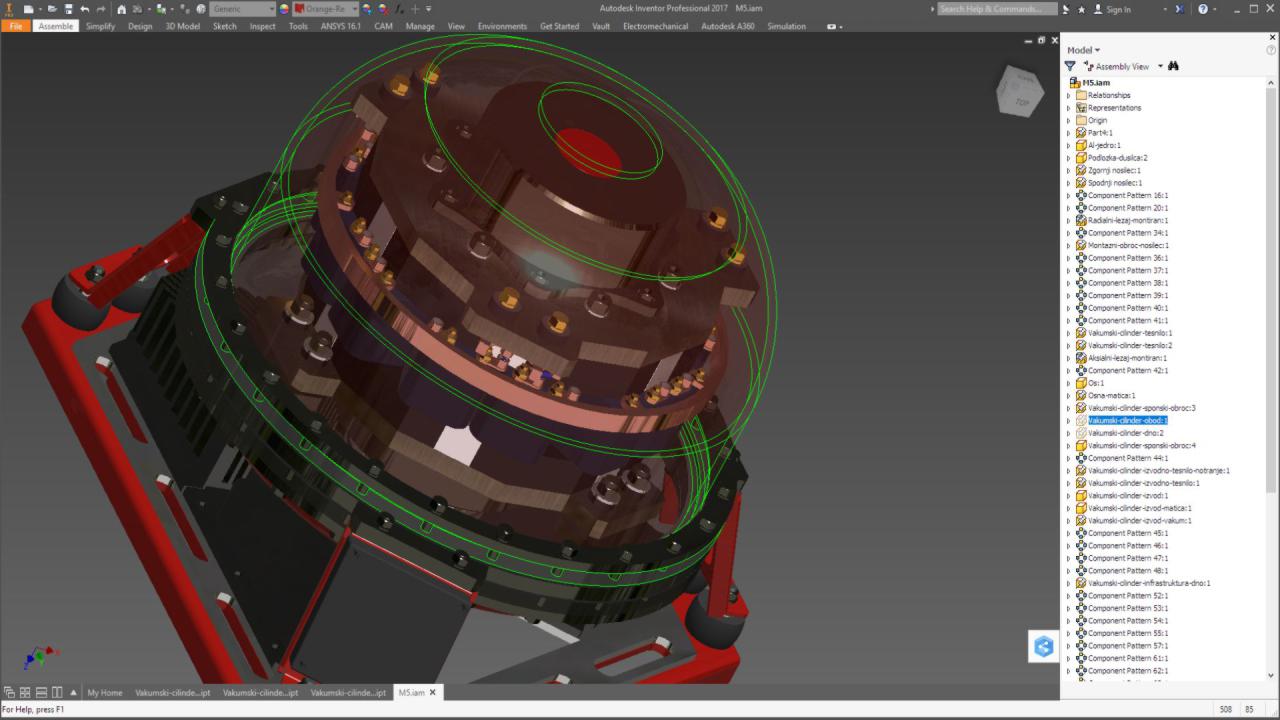Viewport: 1280px width, 720px height.
Task: Click the orange File button
Action: tap(16, 26)
